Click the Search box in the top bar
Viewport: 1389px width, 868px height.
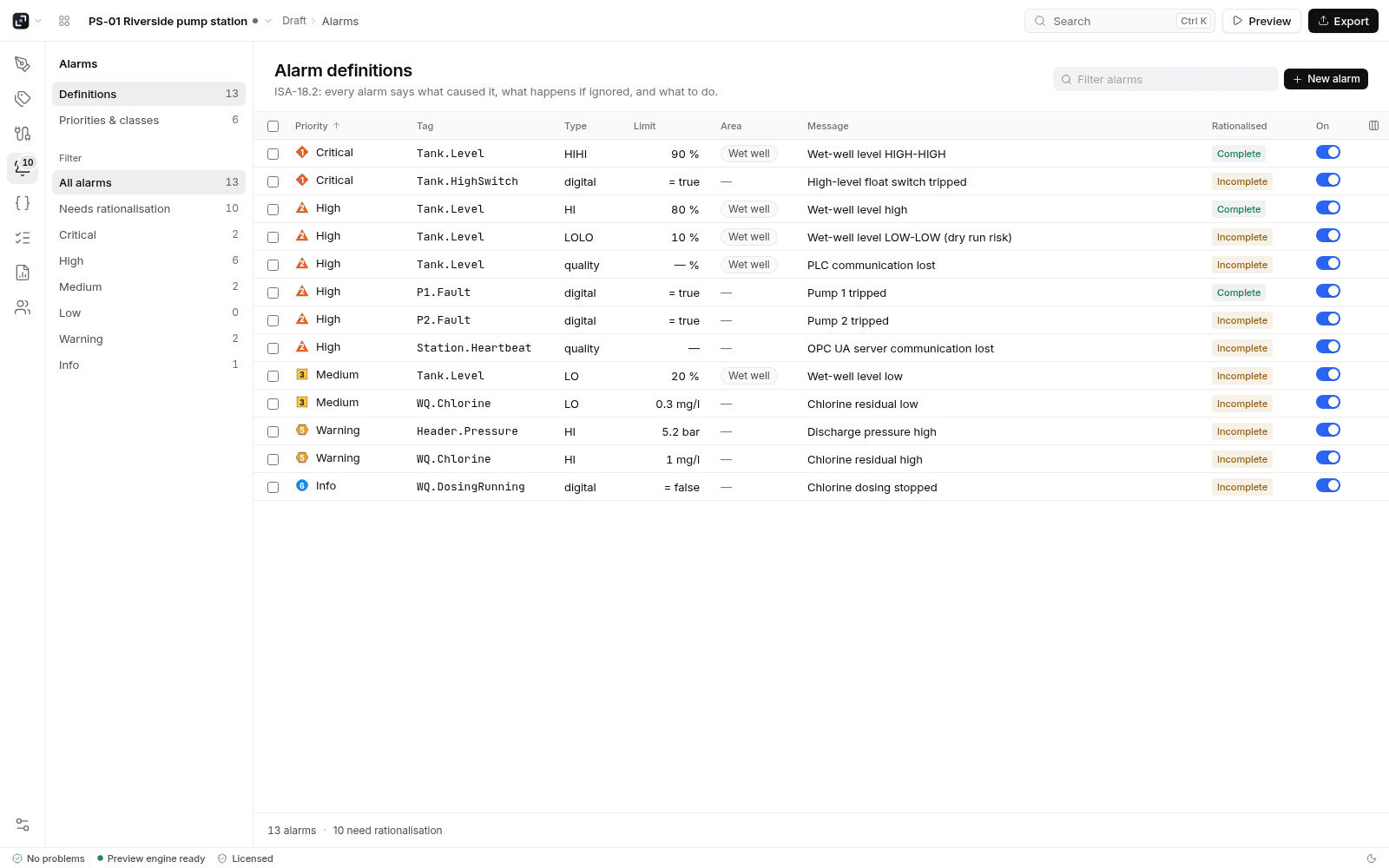point(1119,21)
